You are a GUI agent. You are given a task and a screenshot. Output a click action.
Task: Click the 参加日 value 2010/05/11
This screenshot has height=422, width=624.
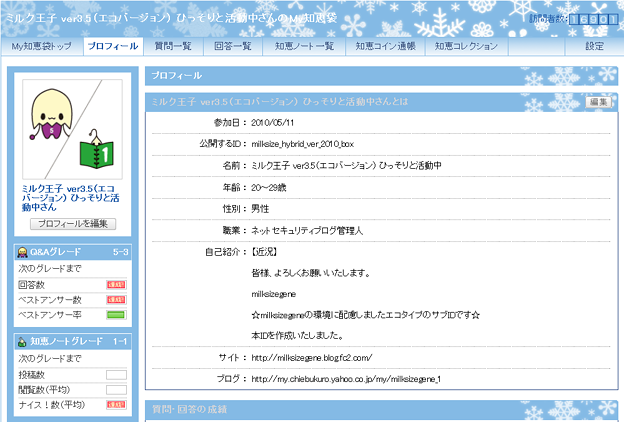pyautogui.click(x=273, y=123)
